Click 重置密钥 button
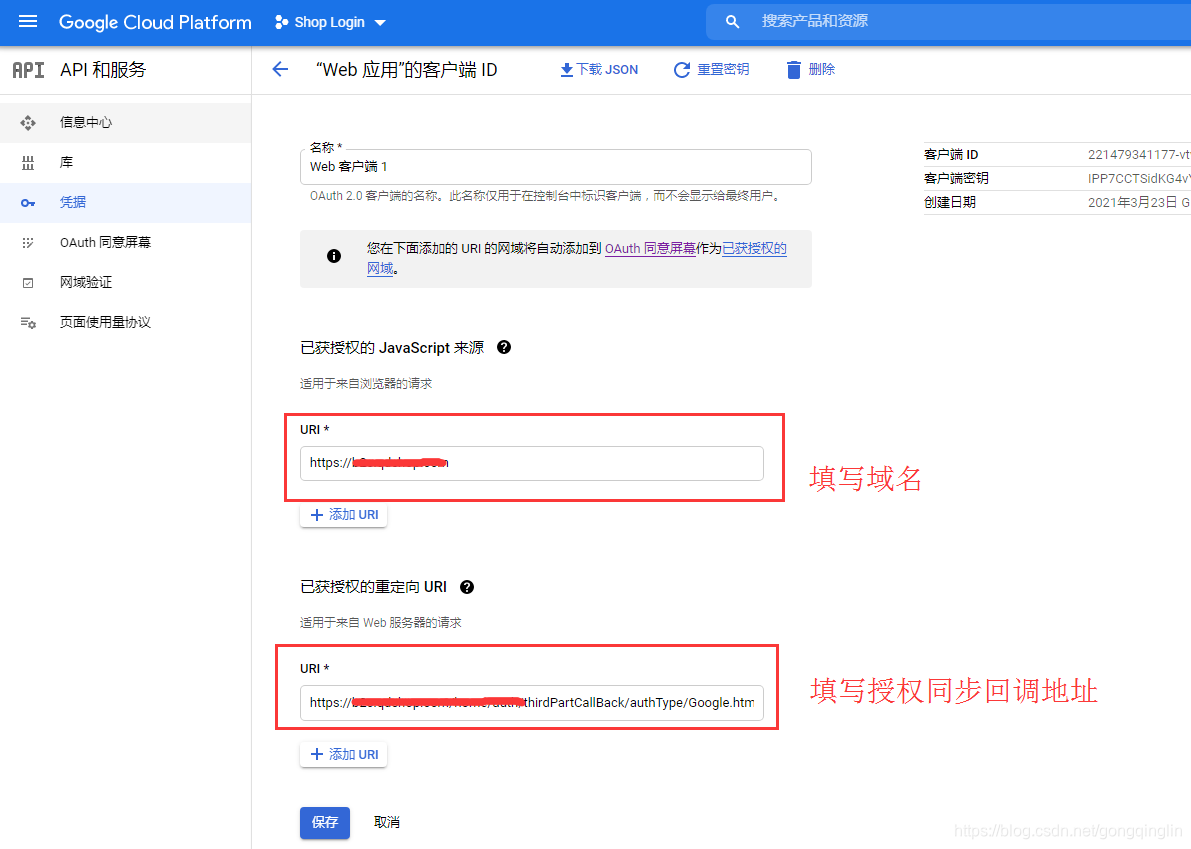 712,70
